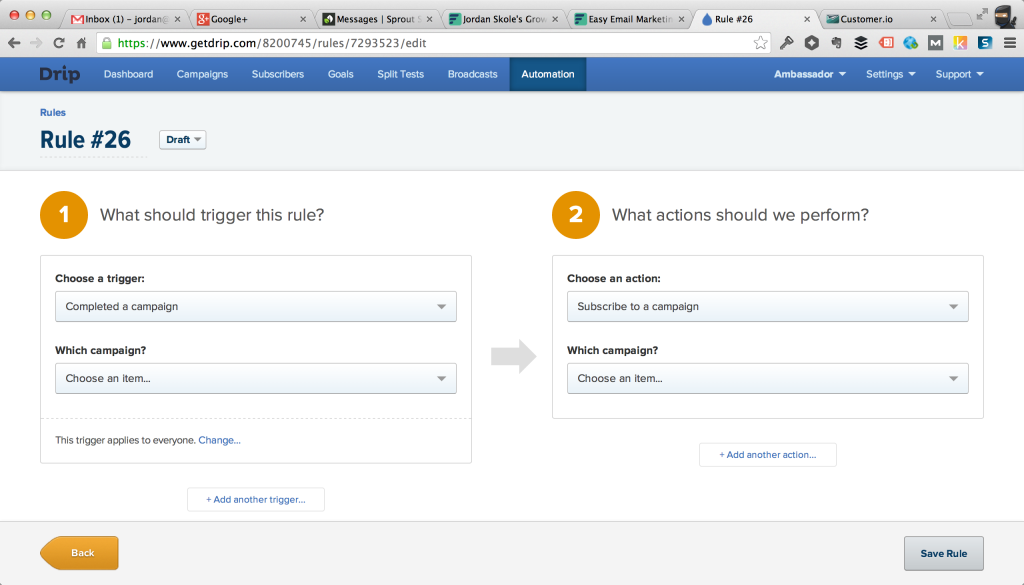Open the Buffer stacked layers extension
The width and height of the screenshot is (1024, 585).
[x=860, y=43]
